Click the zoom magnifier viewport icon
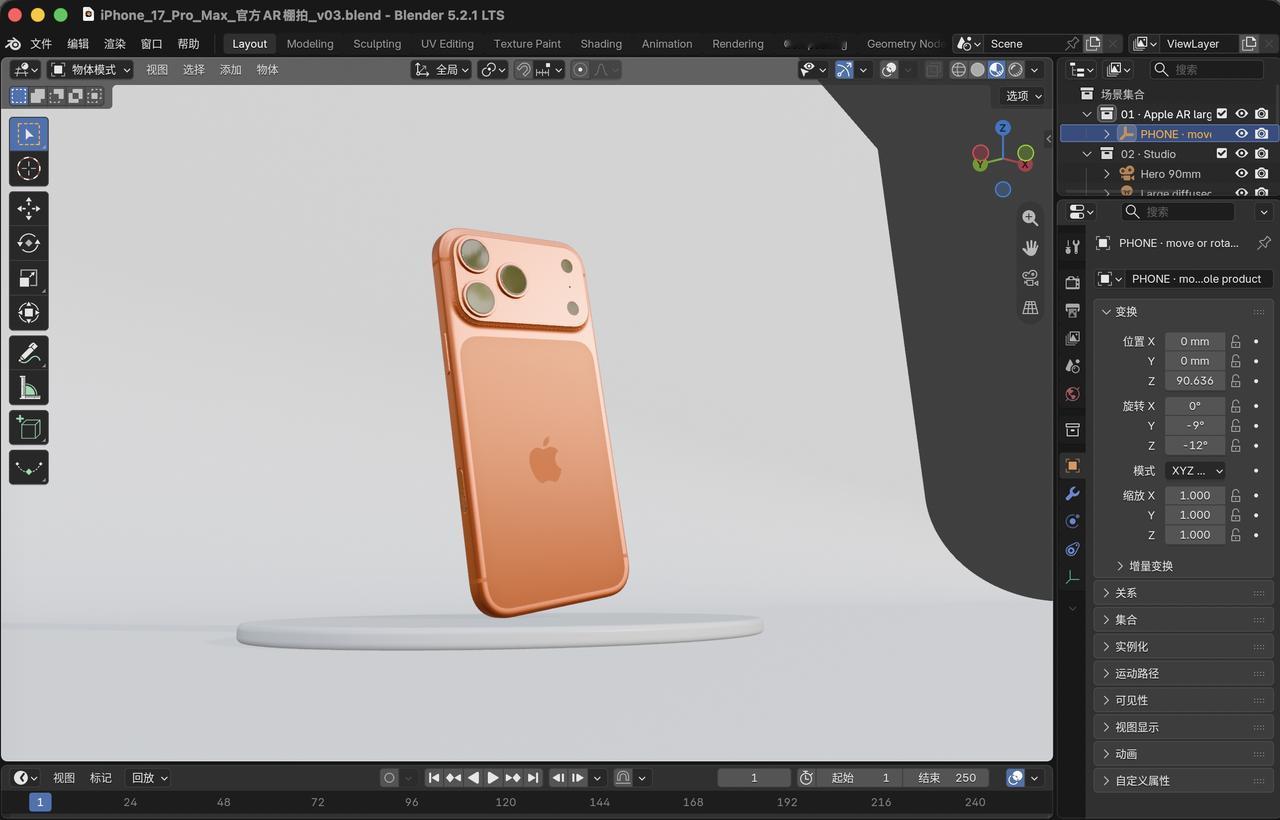 click(x=1030, y=218)
